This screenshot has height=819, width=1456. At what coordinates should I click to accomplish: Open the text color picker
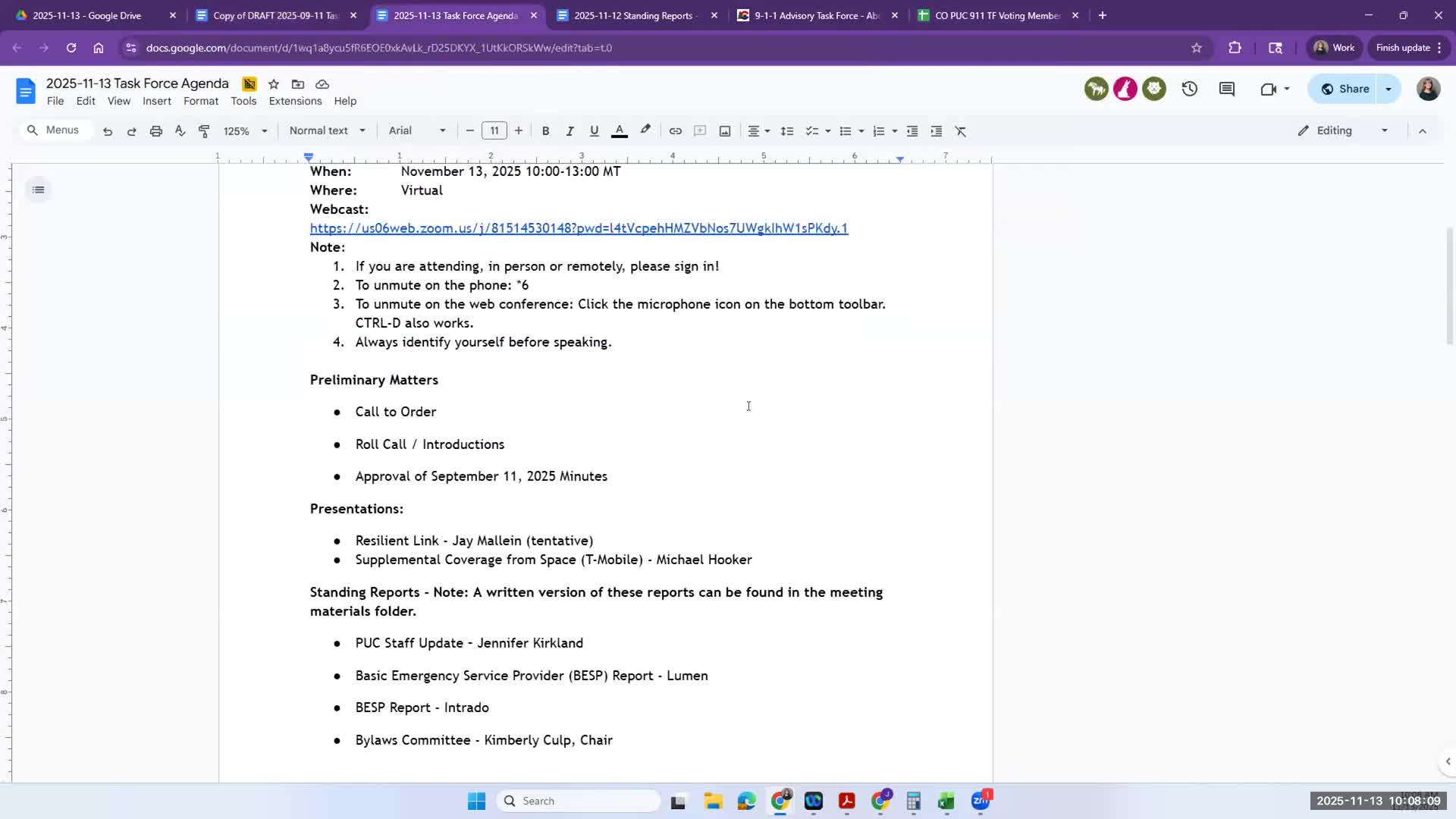pyautogui.click(x=619, y=131)
